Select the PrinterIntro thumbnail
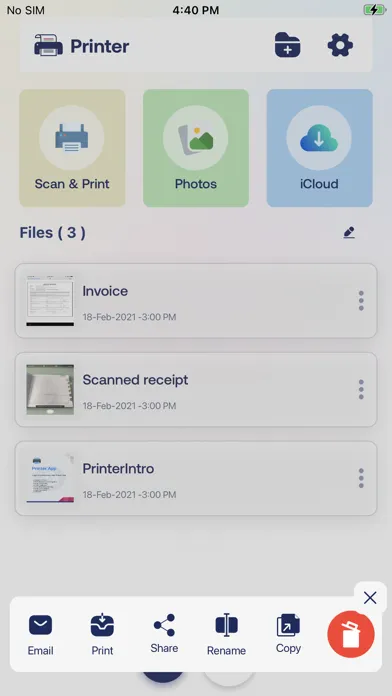Viewport: 392px width, 696px height. 50,478
